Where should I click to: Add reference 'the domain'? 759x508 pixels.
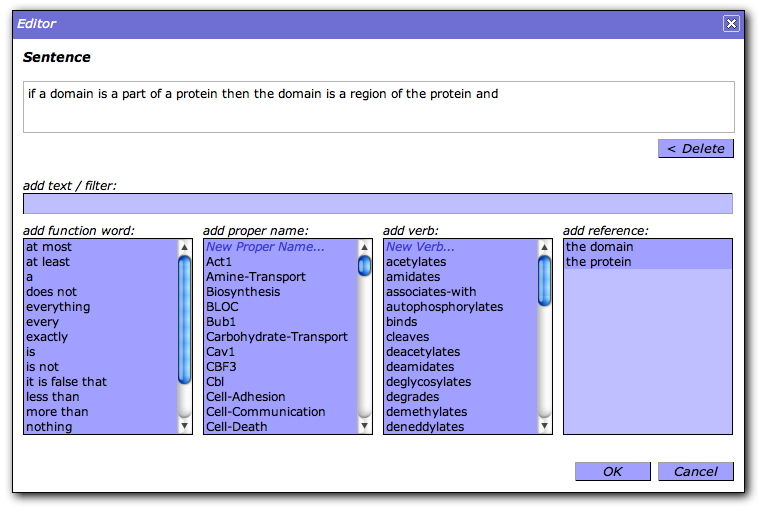pyautogui.click(x=599, y=247)
